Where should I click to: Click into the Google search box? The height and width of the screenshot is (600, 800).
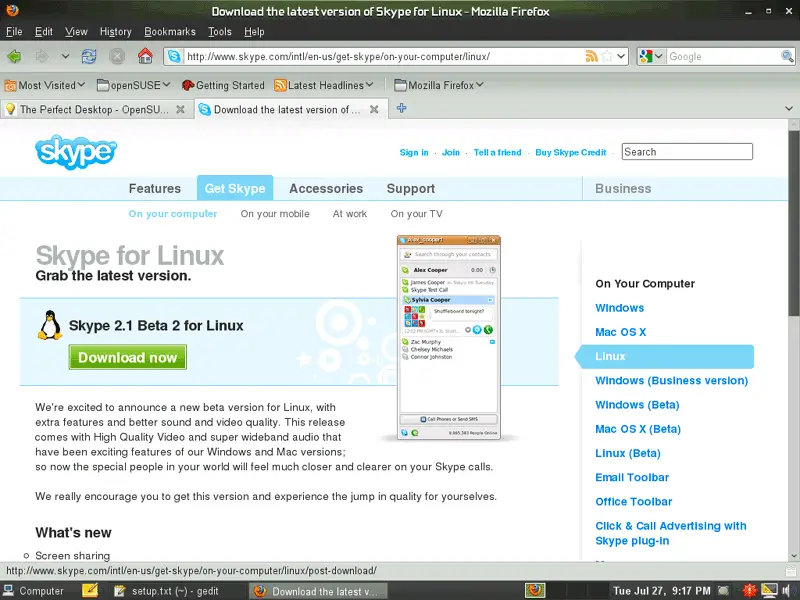click(x=723, y=56)
